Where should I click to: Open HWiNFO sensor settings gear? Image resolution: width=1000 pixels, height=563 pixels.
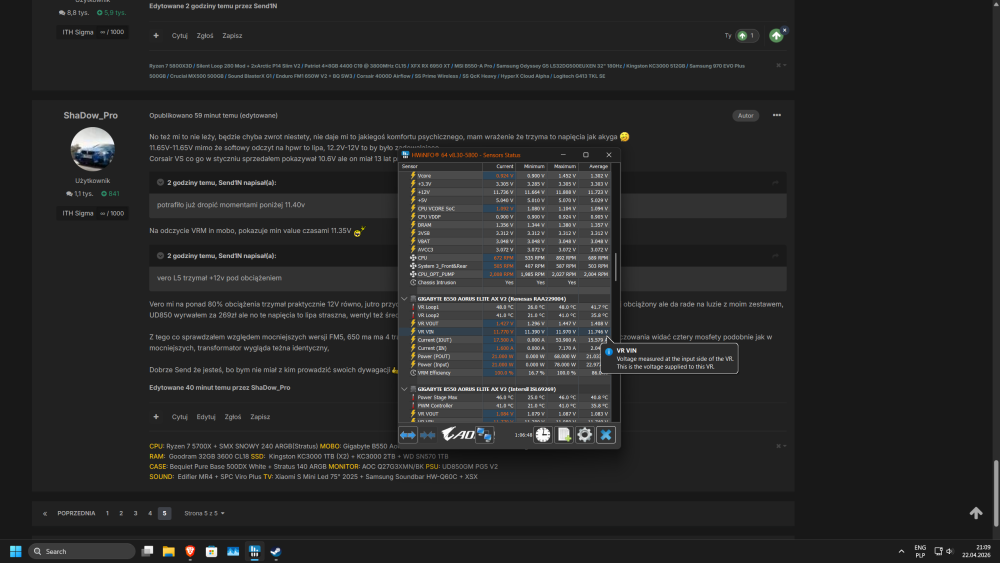tap(585, 435)
